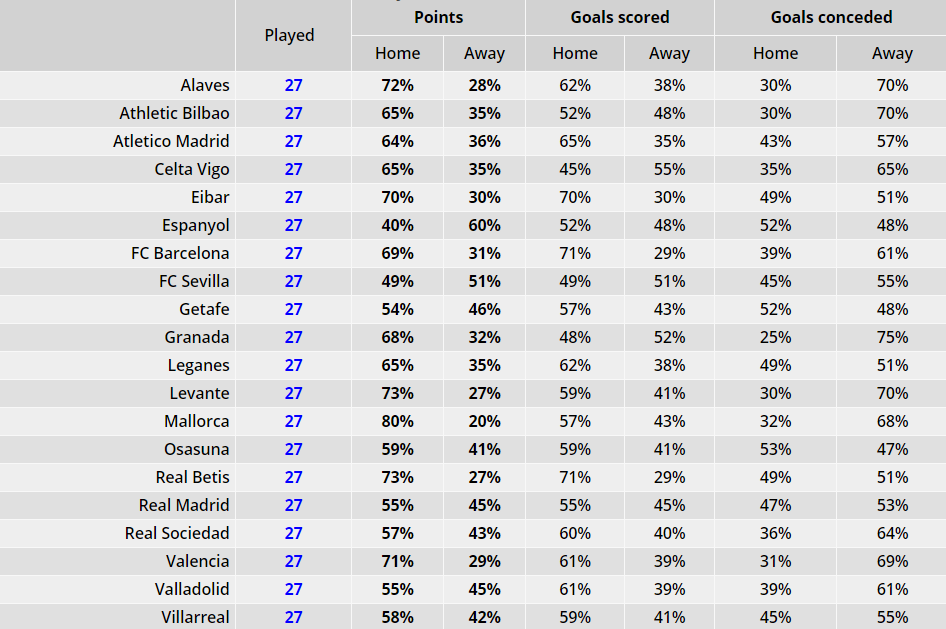Click Home header under Points
The image size is (946, 629).
(398, 53)
